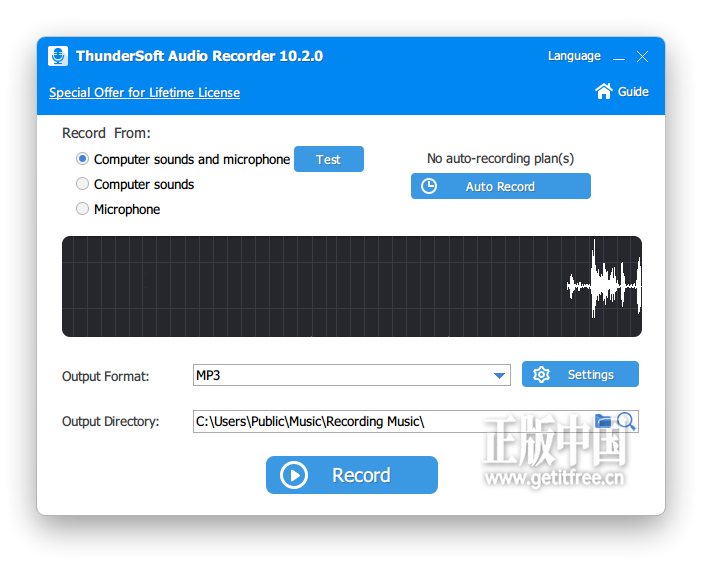Screen dimensions: 702x564
Task: Click the 'Output Directory:' label
Action: [111, 422]
